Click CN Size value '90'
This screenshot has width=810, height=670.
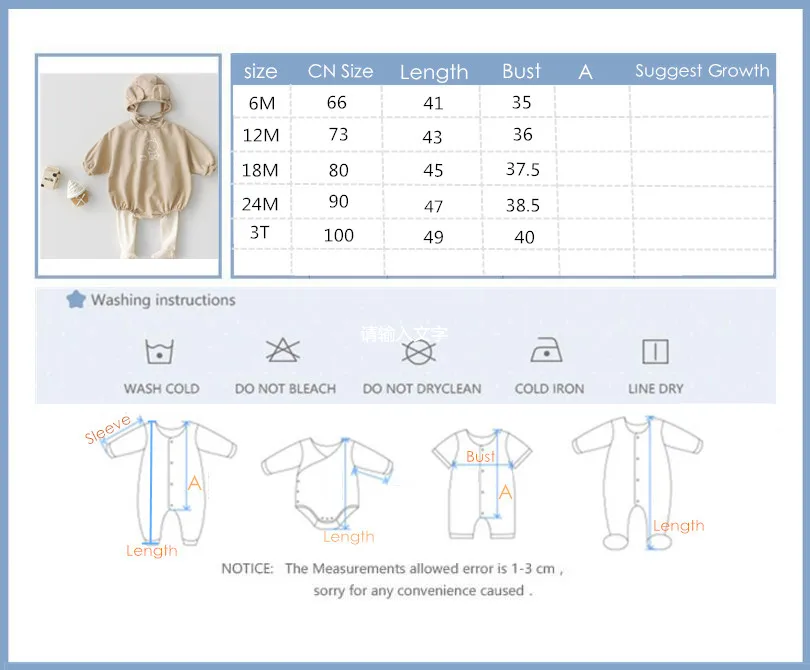tap(338, 201)
